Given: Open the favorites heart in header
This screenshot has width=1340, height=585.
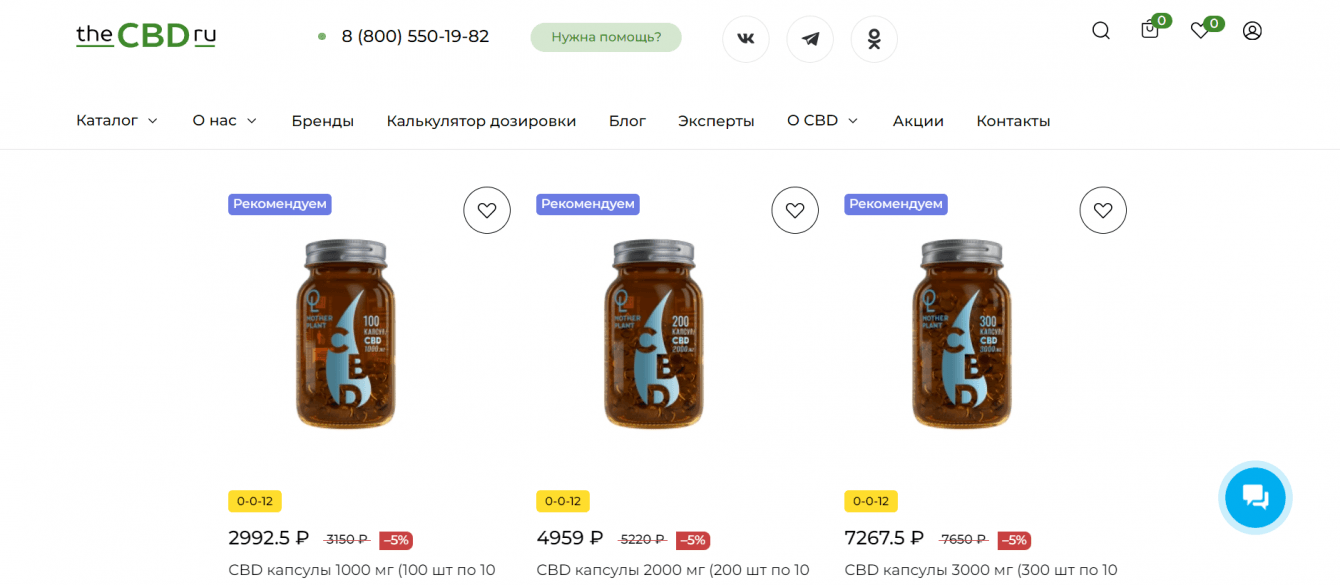Looking at the screenshot, I should (x=1201, y=31).
